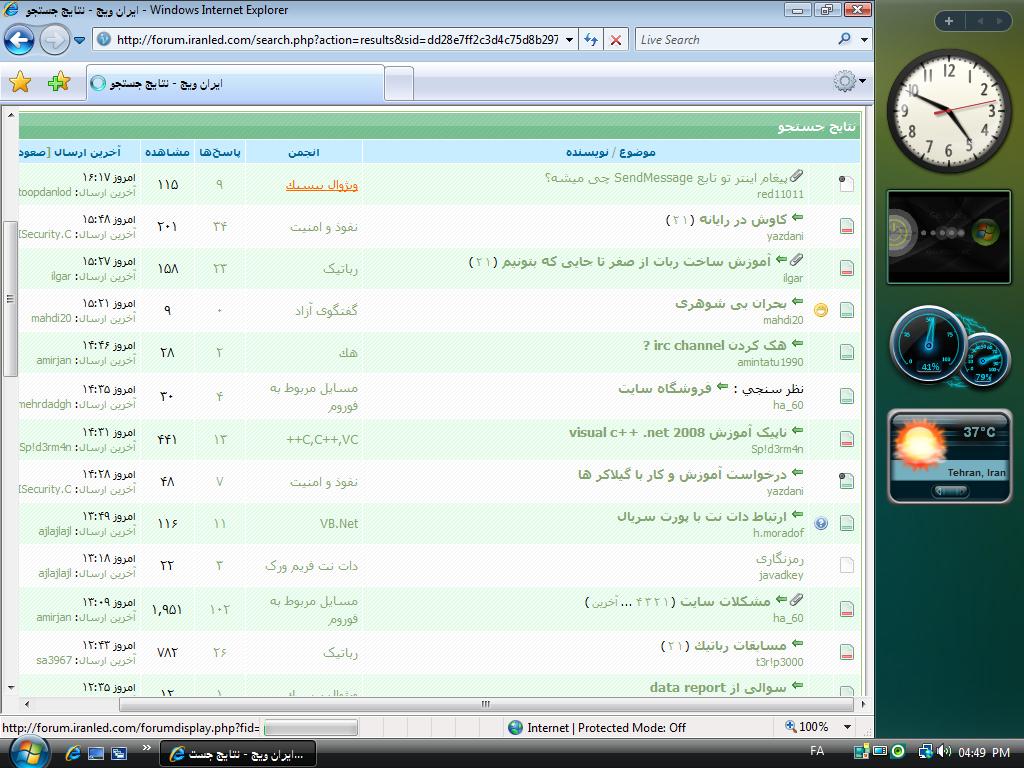This screenshot has height=768, width=1024.
Task: Open the zoom level 100% dropdown
Action: (x=848, y=727)
